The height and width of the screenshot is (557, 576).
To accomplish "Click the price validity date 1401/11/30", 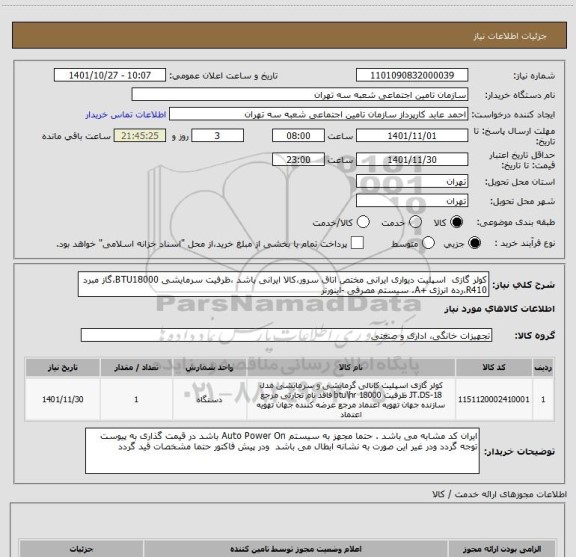I will click(x=412, y=159).
